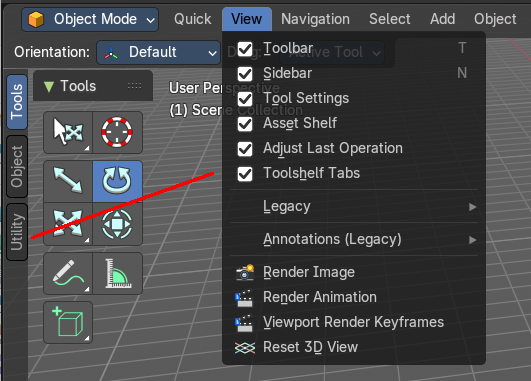Click the Sidebar N shortcut label
This screenshot has width=531, height=381.
point(462,73)
